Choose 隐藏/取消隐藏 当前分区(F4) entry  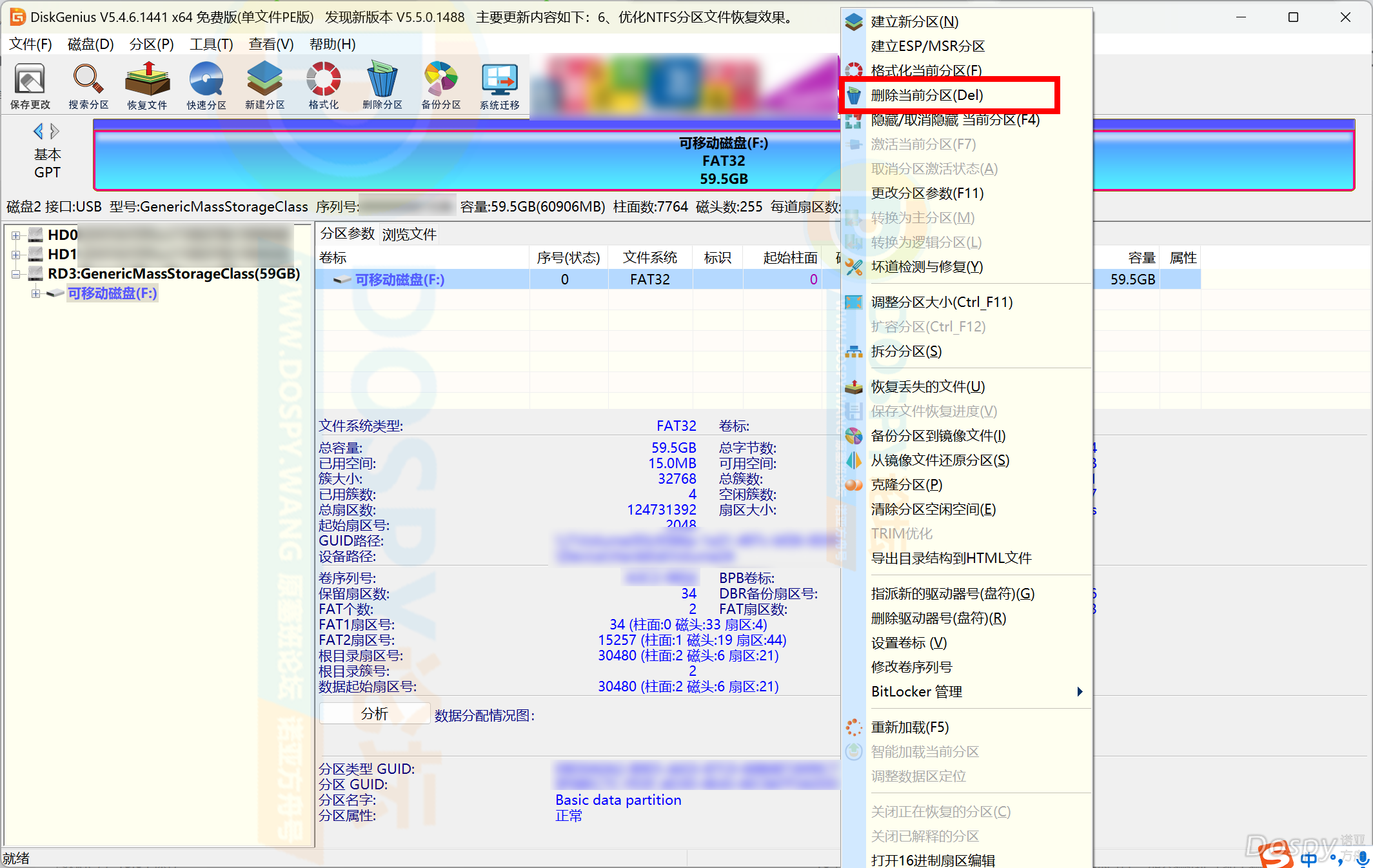click(x=967, y=120)
